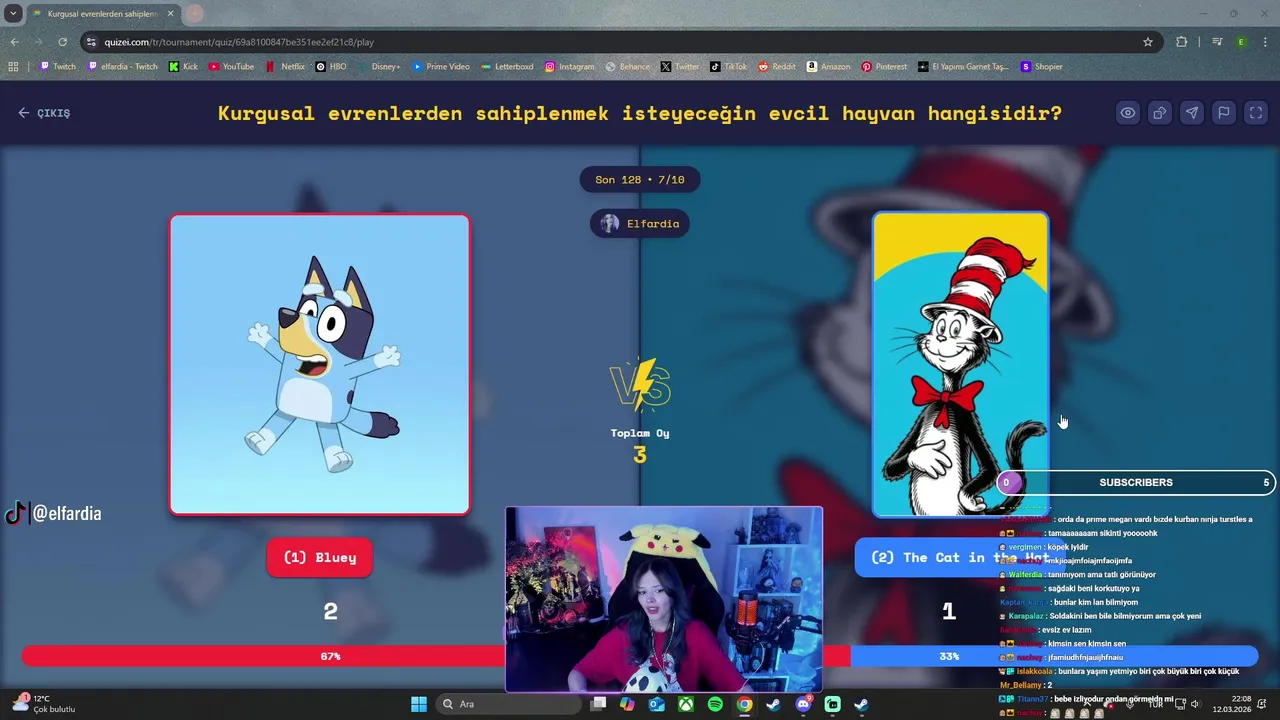Toggle fullscreen mode in quiz header

coord(1256,113)
